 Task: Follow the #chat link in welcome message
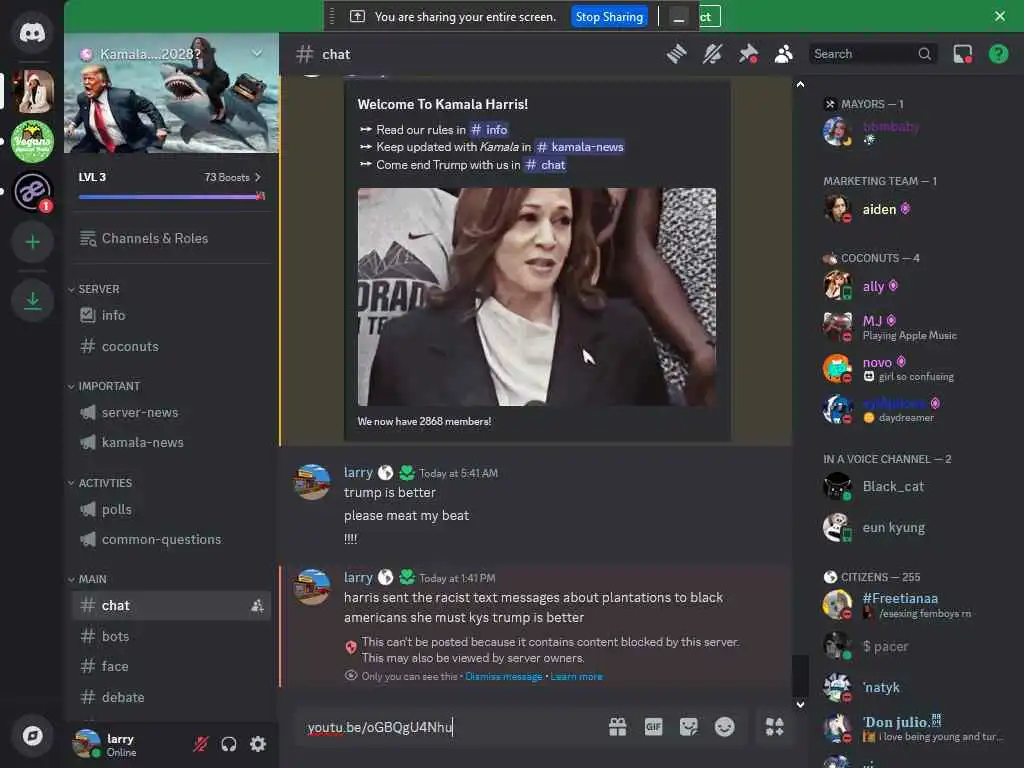point(545,165)
